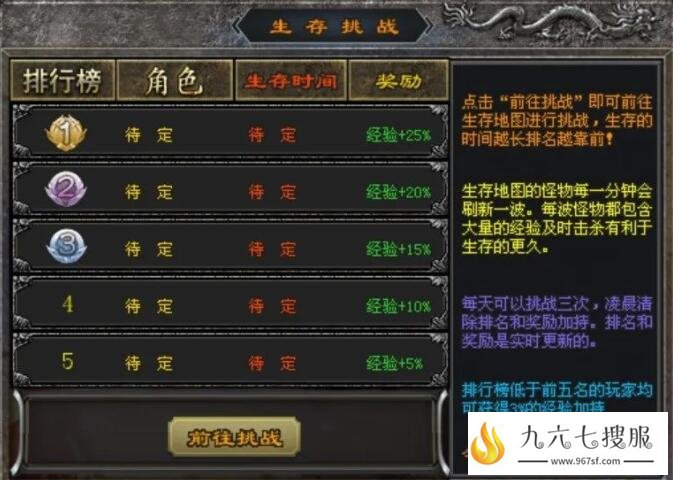This screenshot has width=673, height=480.
Task: Click the rank 5 number
Action: click(68, 361)
